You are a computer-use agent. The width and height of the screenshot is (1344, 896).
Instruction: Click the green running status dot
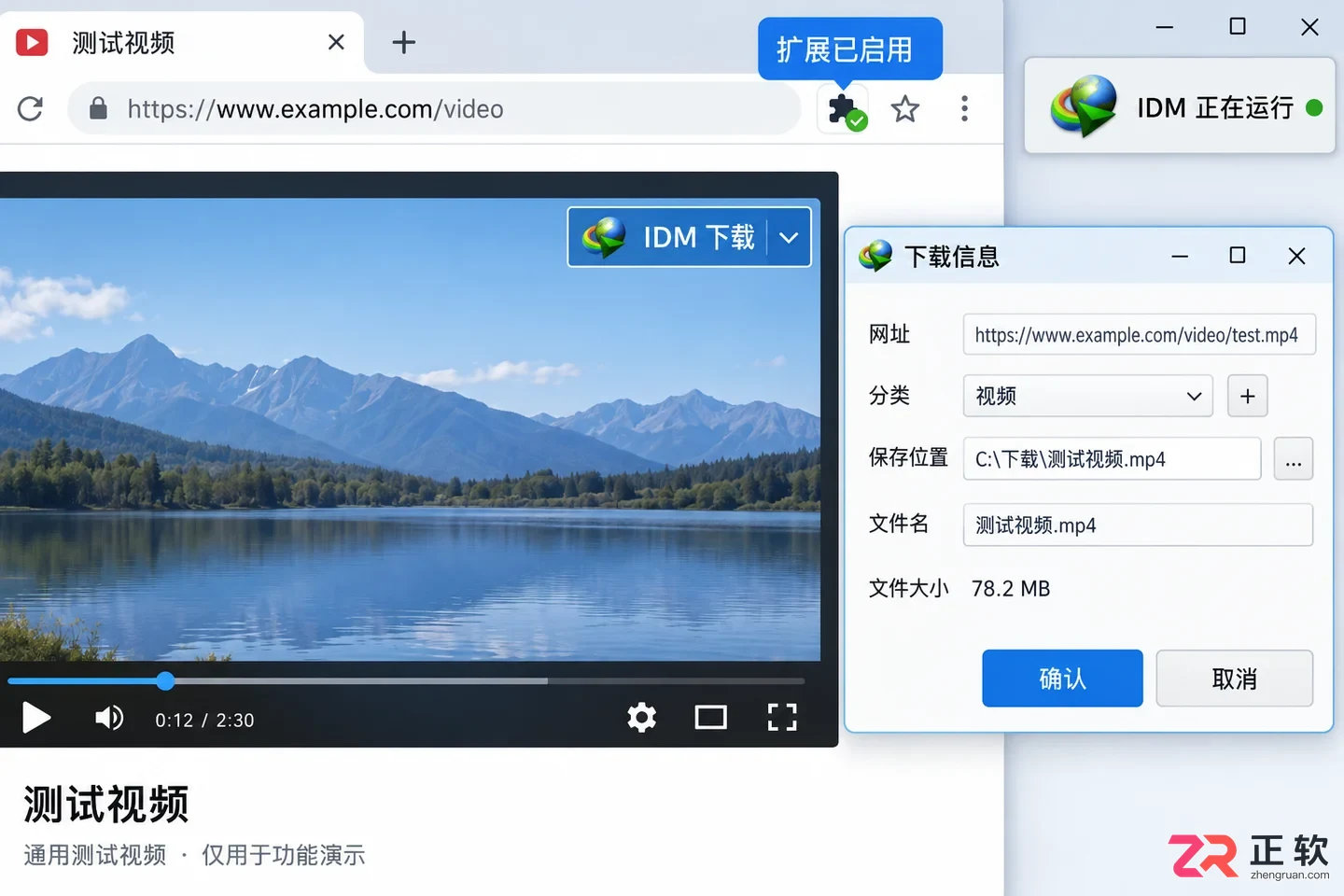[x=1314, y=107]
